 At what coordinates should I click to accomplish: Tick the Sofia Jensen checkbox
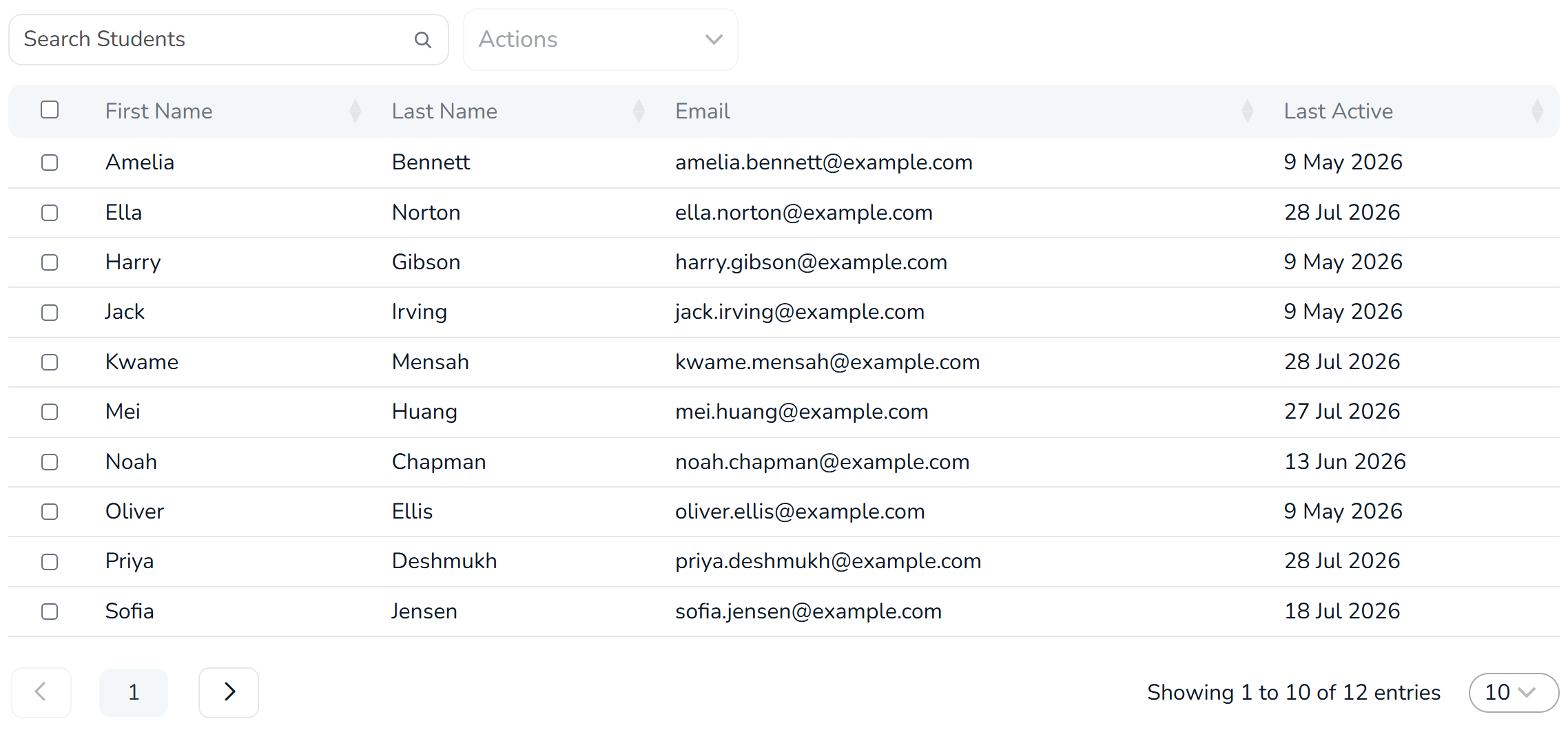(50, 612)
